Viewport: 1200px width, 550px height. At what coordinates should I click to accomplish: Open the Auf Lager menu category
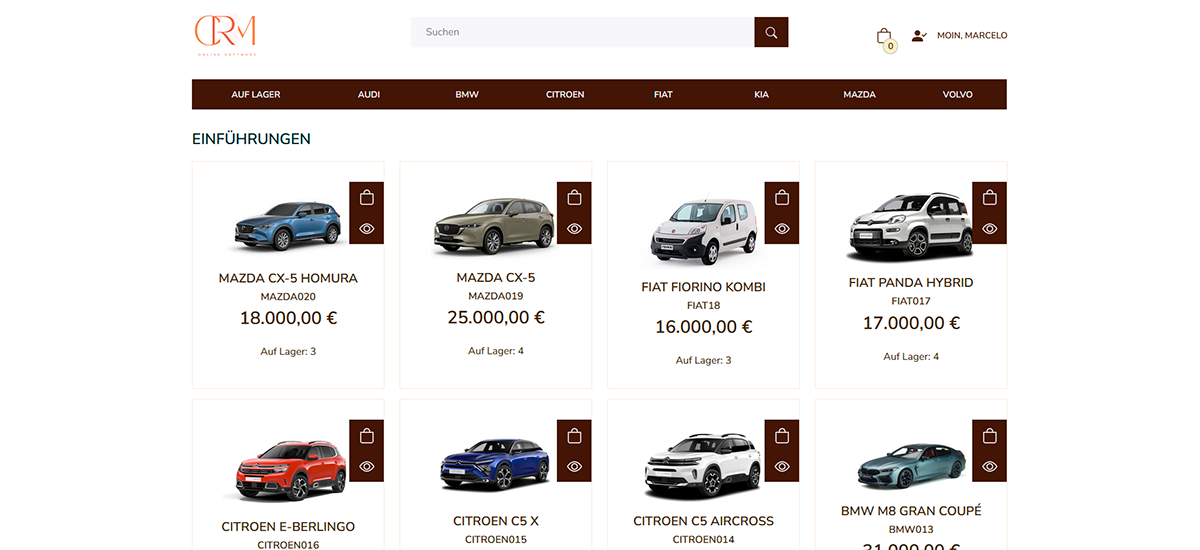[x=256, y=95]
